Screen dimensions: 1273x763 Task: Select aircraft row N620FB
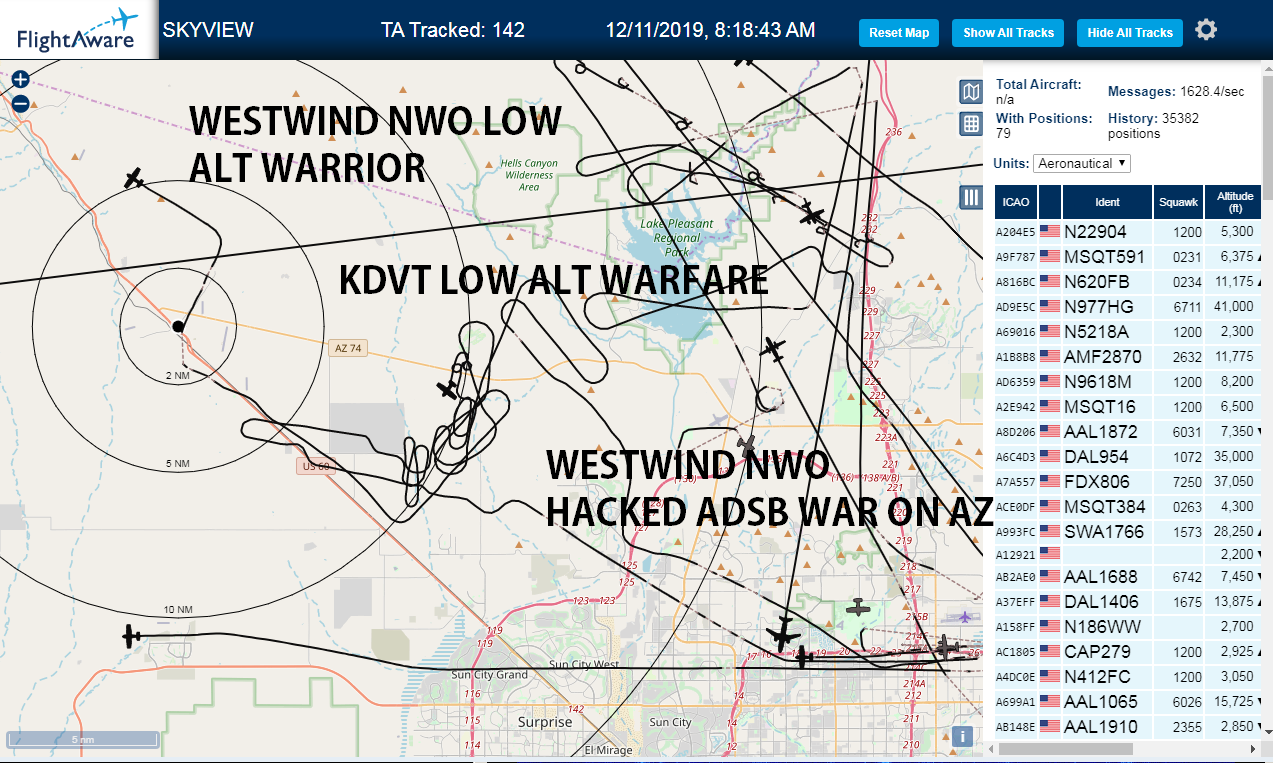coord(1129,282)
